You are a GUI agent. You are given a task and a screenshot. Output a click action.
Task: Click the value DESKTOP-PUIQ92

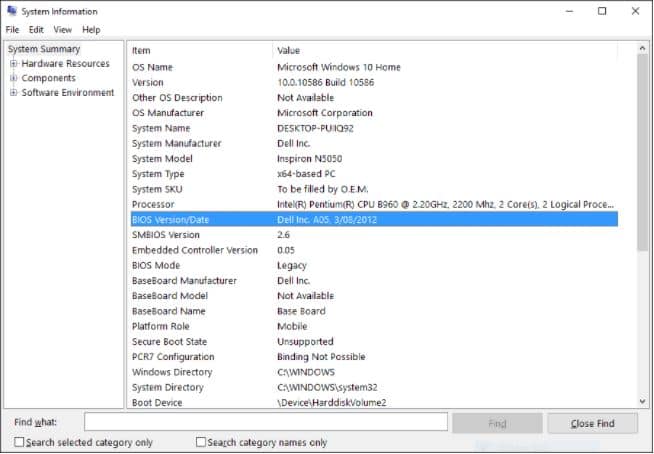click(315, 128)
